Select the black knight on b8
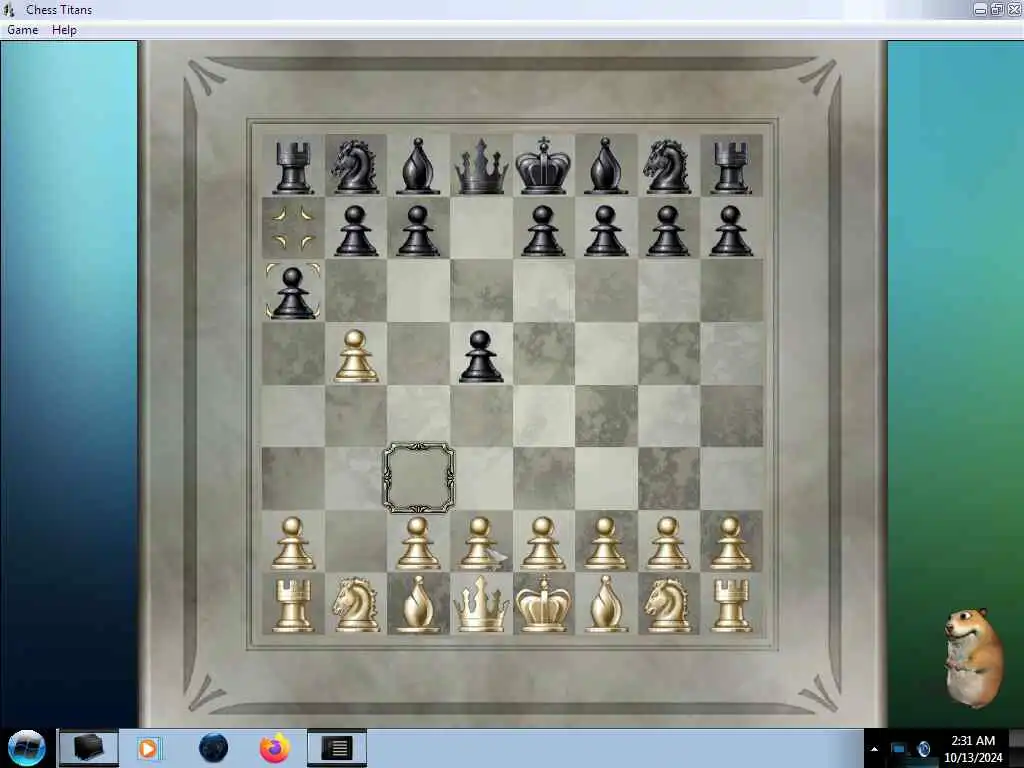Viewport: 1024px width, 768px height. point(355,167)
